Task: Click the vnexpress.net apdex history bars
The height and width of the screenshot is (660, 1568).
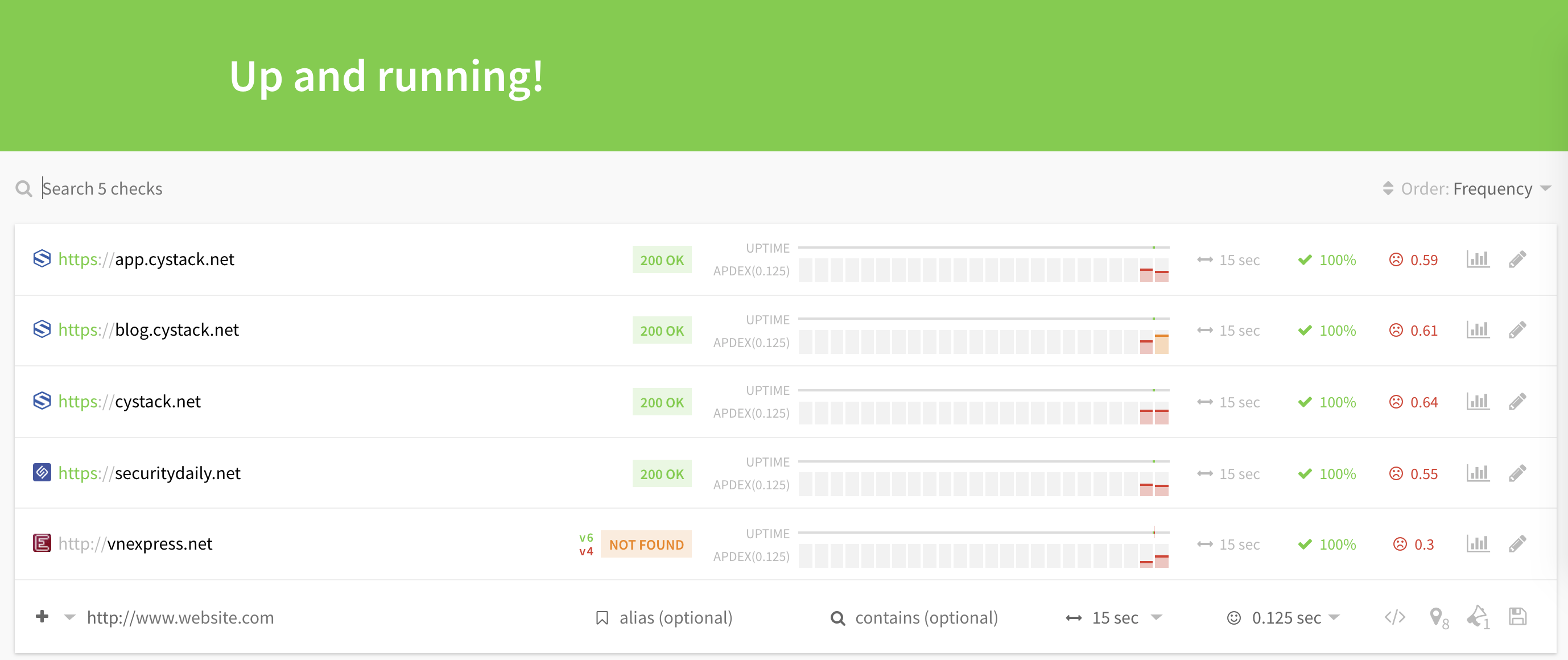Action: click(x=984, y=556)
